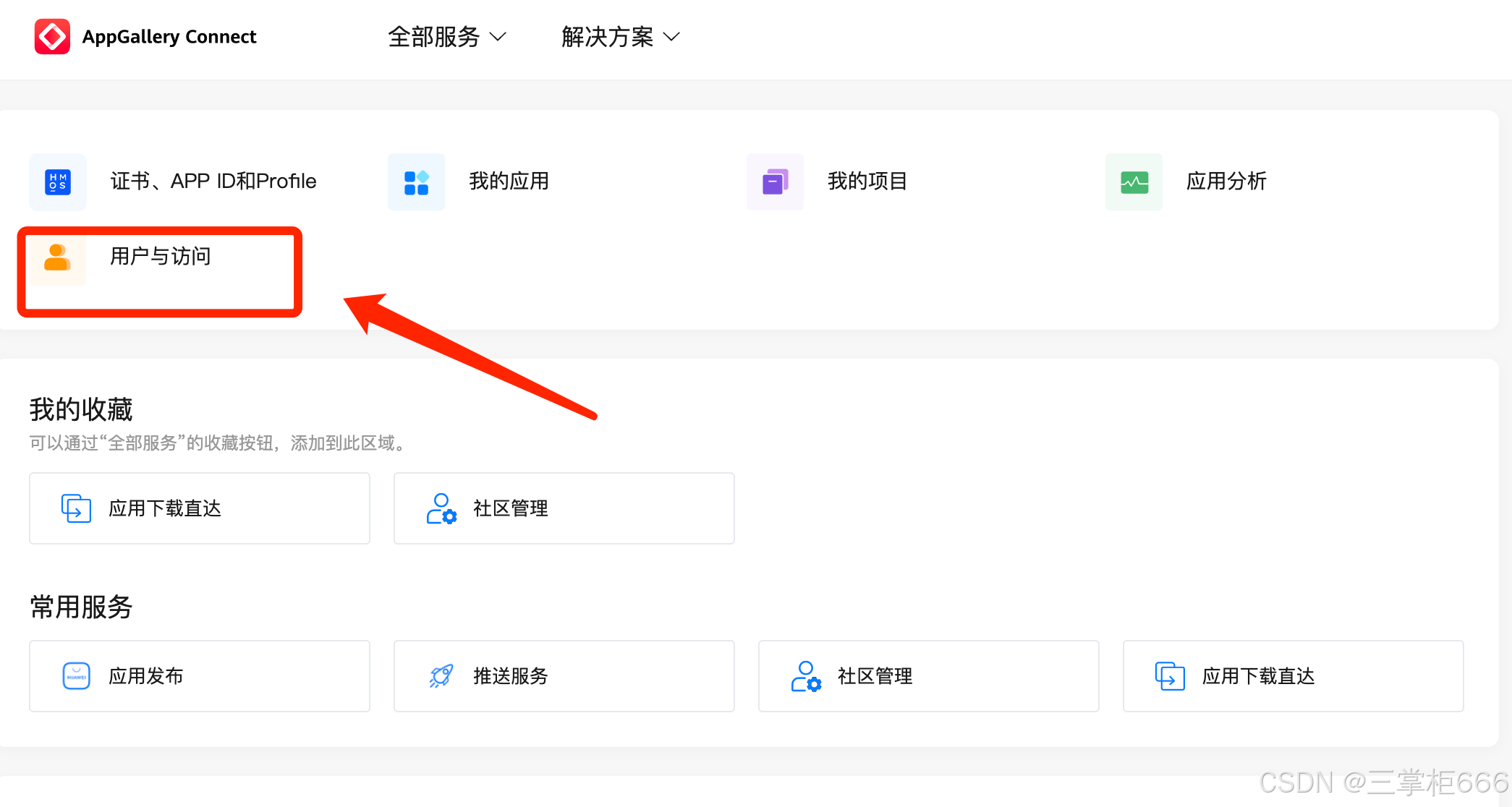Expand the 全部服务 chevron arrow
This screenshot has width=1512, height=807.
[498, 37]
